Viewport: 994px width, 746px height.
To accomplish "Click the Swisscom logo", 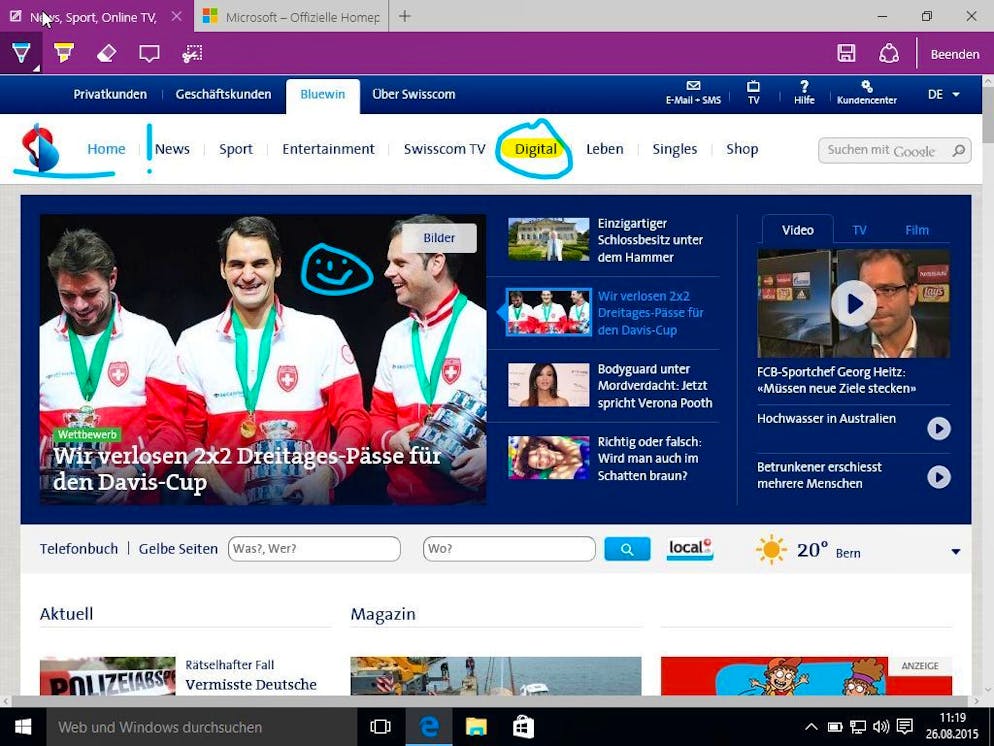I will pyautogui.click(x=40, y=148).
